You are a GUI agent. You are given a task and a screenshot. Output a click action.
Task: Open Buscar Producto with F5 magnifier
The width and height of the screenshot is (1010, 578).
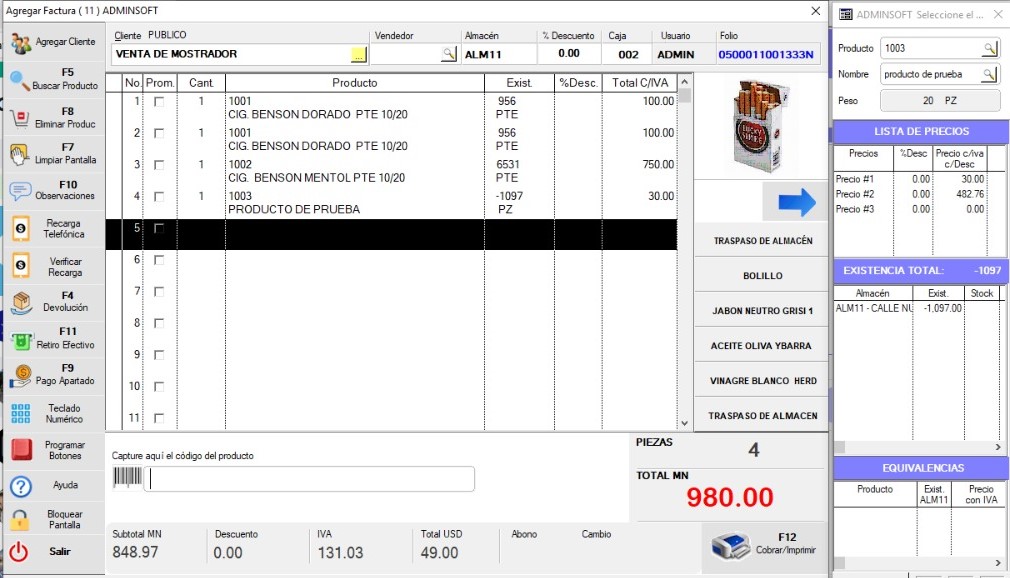[20, 80]
